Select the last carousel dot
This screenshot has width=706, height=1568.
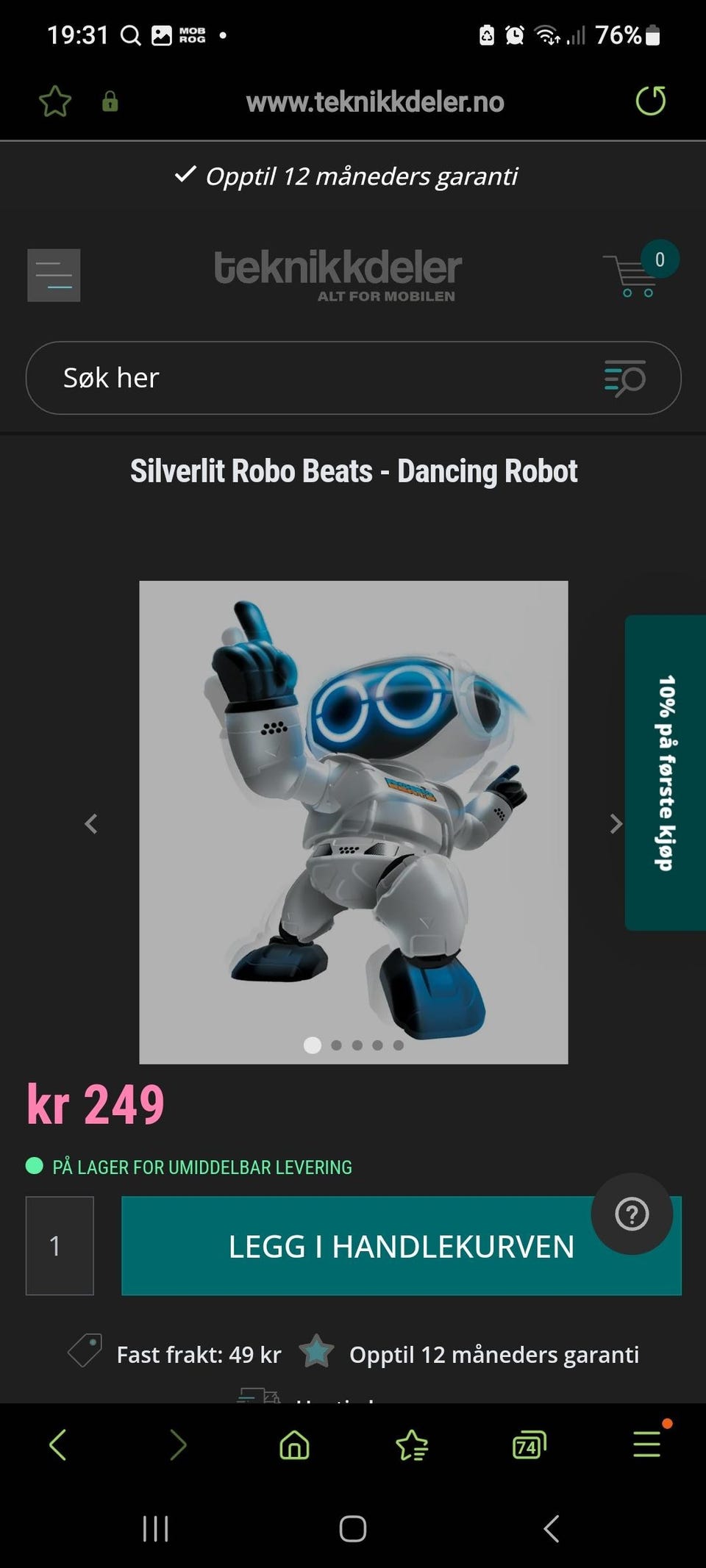pyautogui.click(x=398, y=1045)
